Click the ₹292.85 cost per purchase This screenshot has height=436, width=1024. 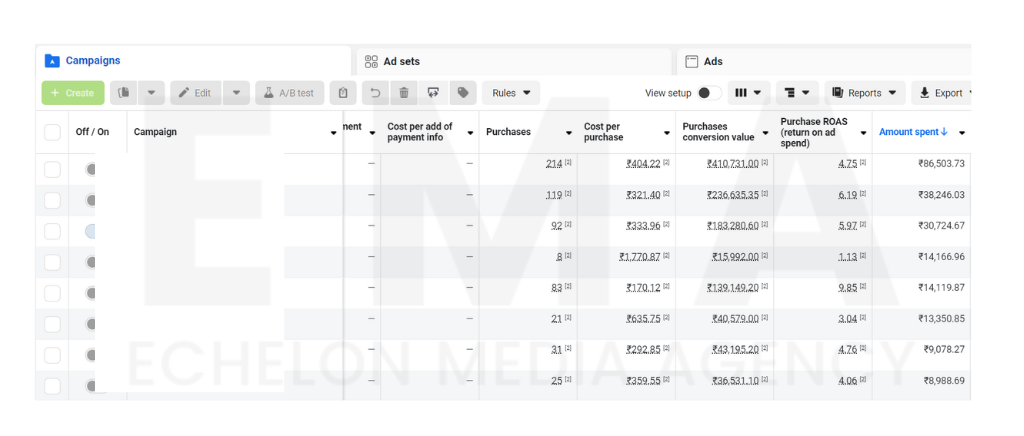pyautogui.click(x=643, y=349)
